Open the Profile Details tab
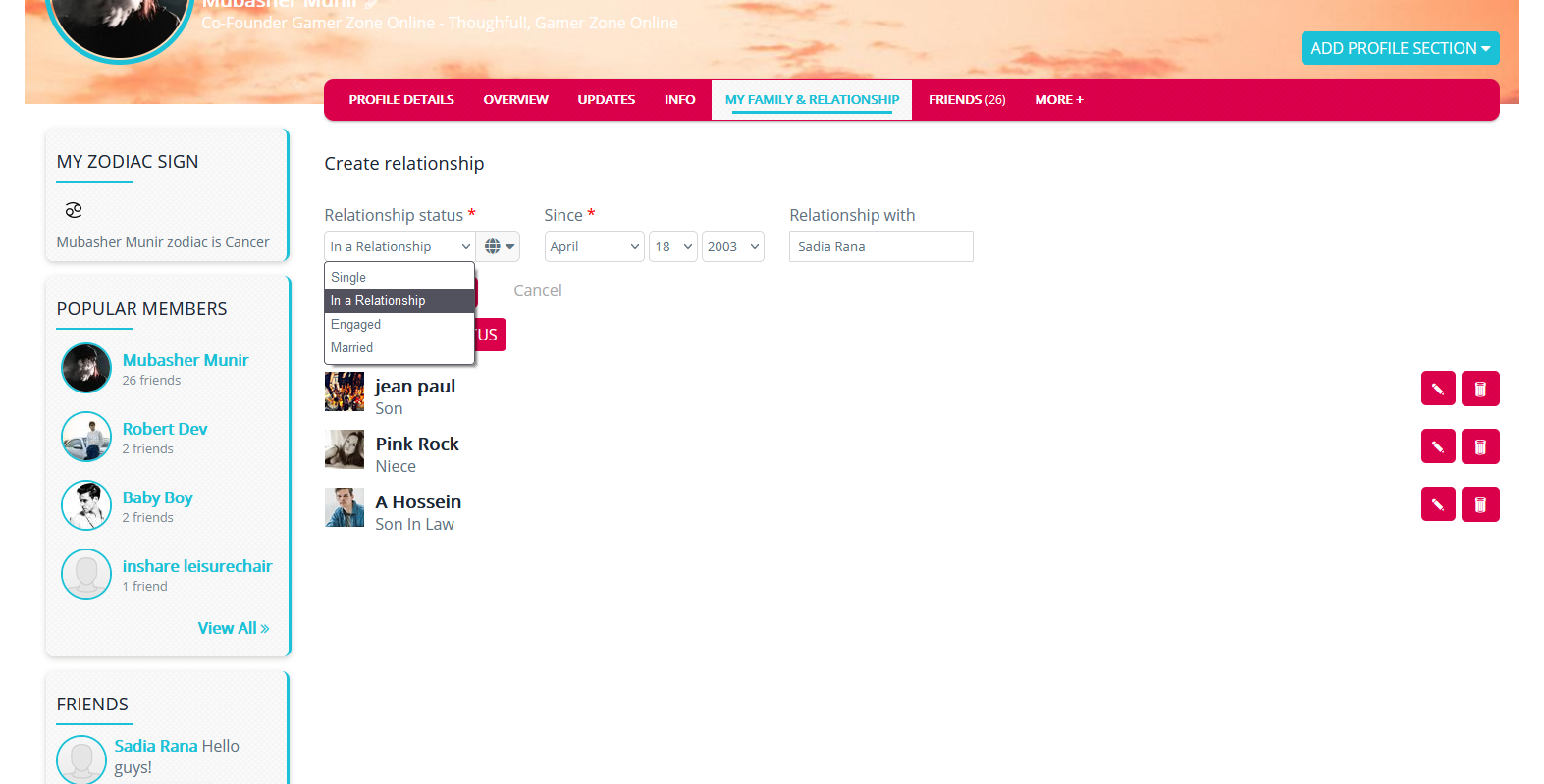The height and width of the screenshot is (784, 1544). 400,100
